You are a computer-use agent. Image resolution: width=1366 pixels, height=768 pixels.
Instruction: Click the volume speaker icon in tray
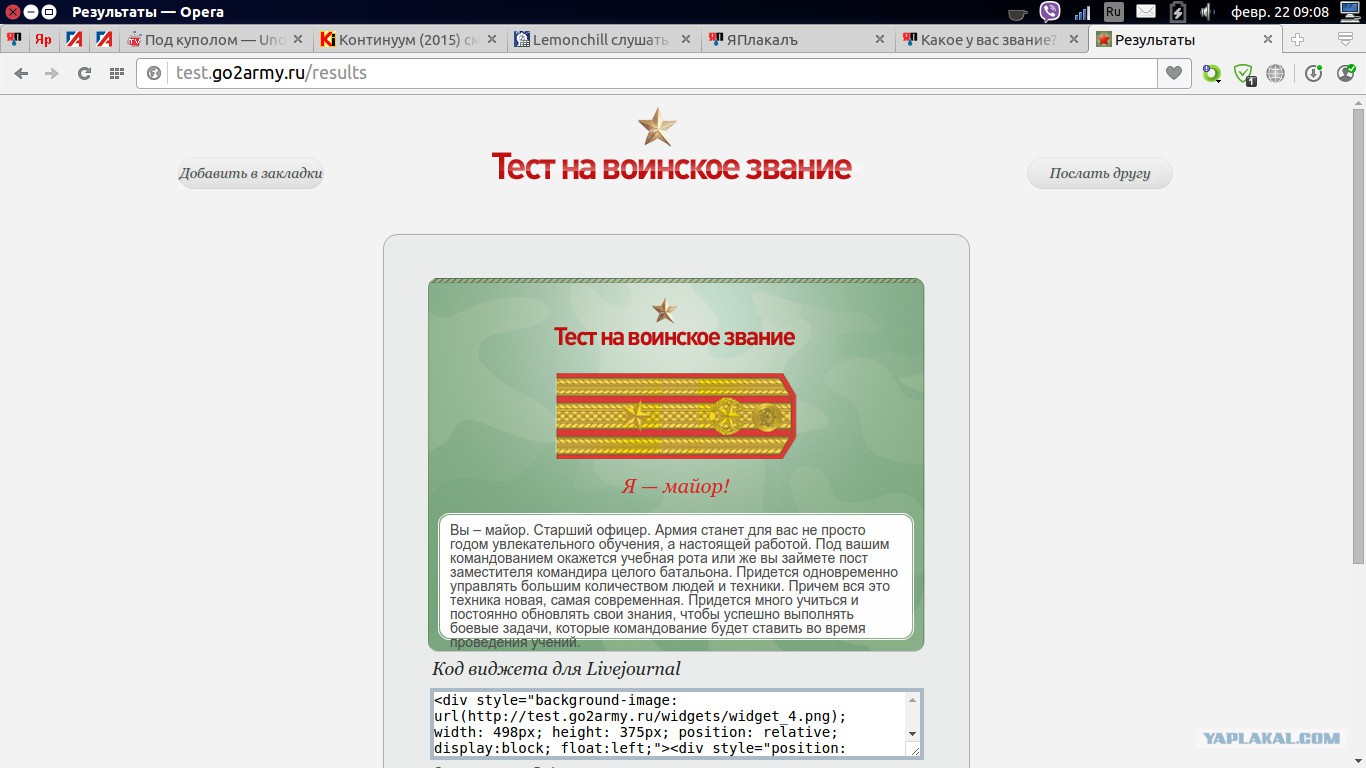(x=1207, y=12)
